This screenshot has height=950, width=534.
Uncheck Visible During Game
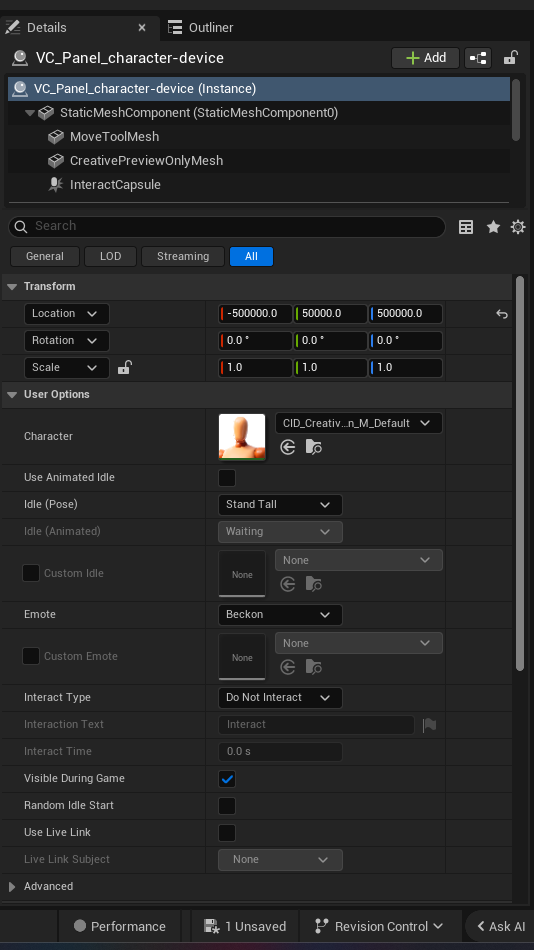point(227,779)
